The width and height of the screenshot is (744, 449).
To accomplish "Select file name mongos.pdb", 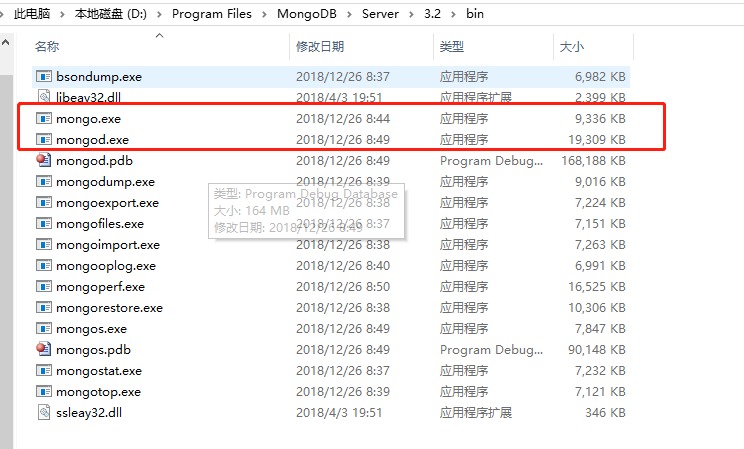I will pyautogui.click(x=93, y=350).
